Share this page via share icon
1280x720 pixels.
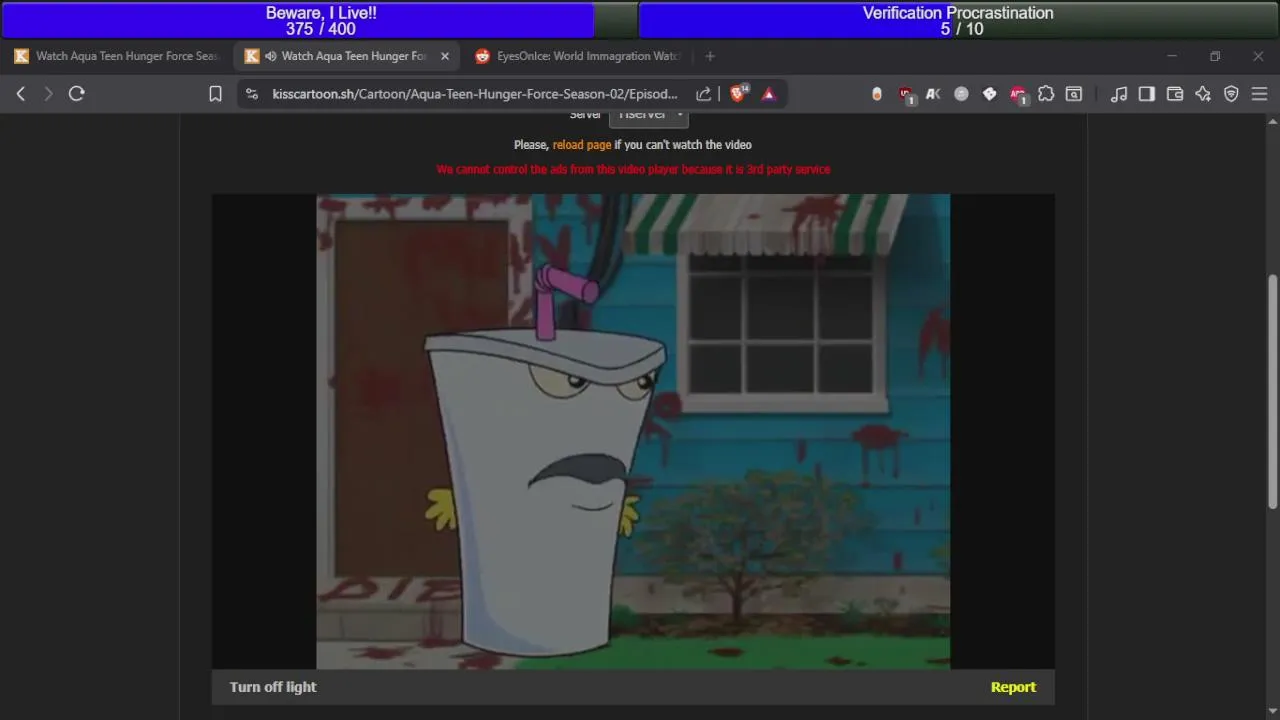coord(703,94)
